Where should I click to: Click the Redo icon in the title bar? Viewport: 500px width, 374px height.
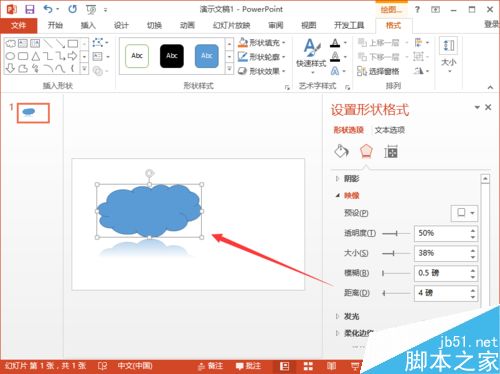pos(72,9)
